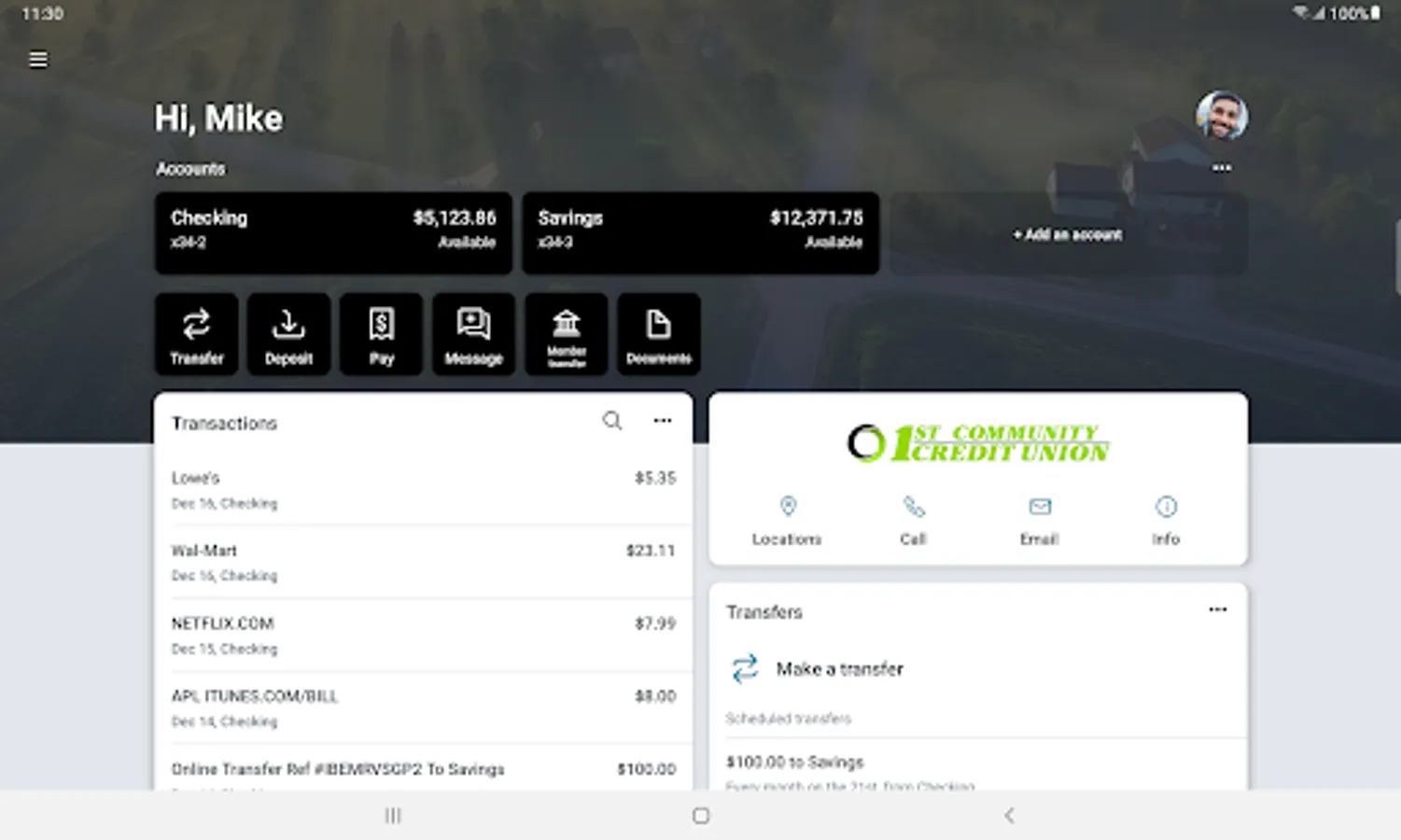Open the Deposit quick action
The image size is (1401, 840).
pyautogui.click(x=288, y=334)
